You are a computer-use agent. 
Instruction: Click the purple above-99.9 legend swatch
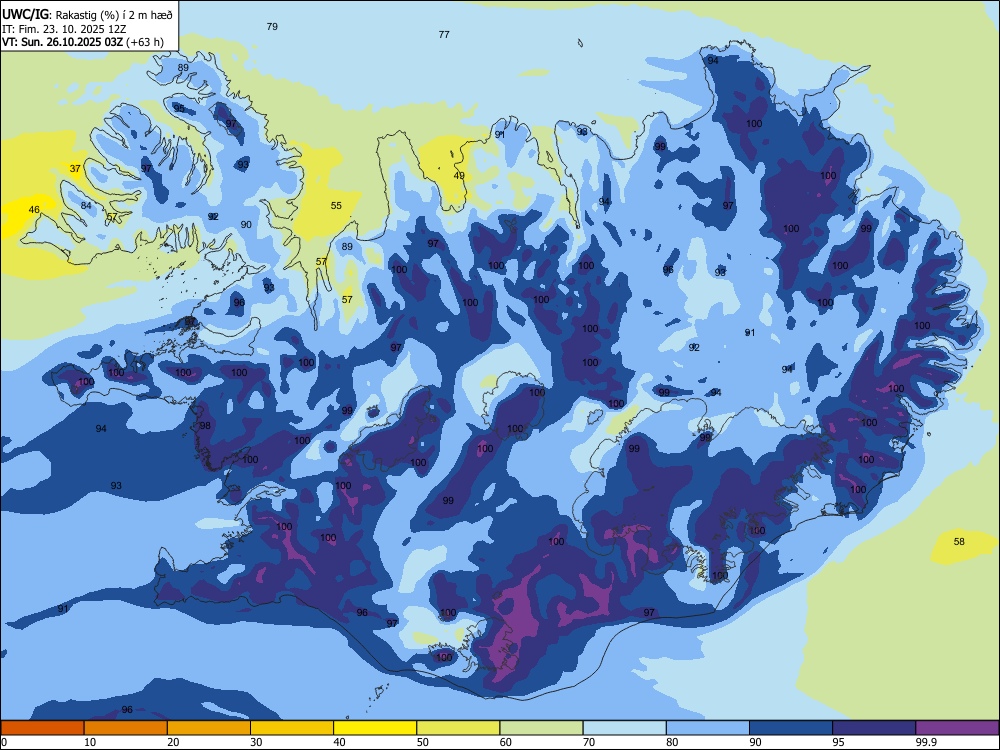point(957,728)
